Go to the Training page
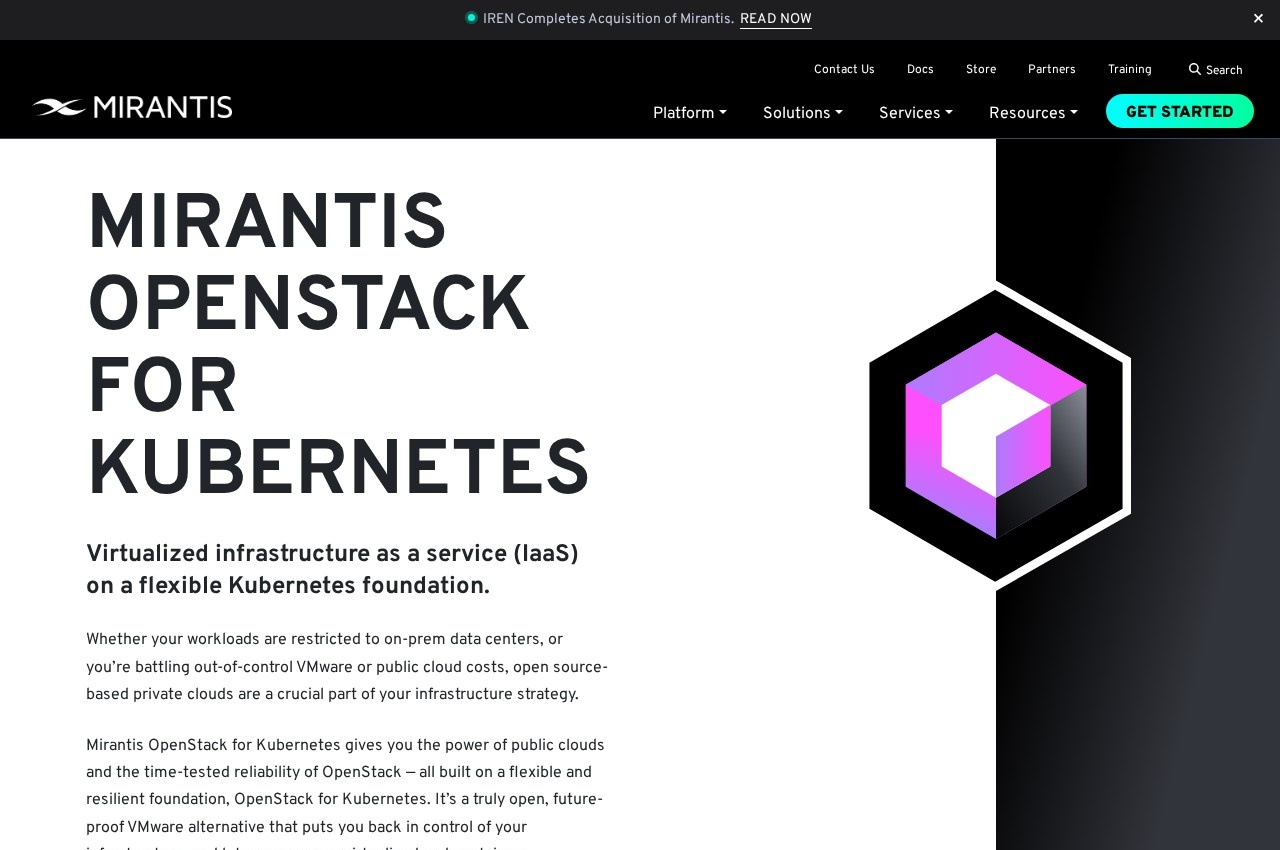1280x850 pixels. [x=1130, y=70]
